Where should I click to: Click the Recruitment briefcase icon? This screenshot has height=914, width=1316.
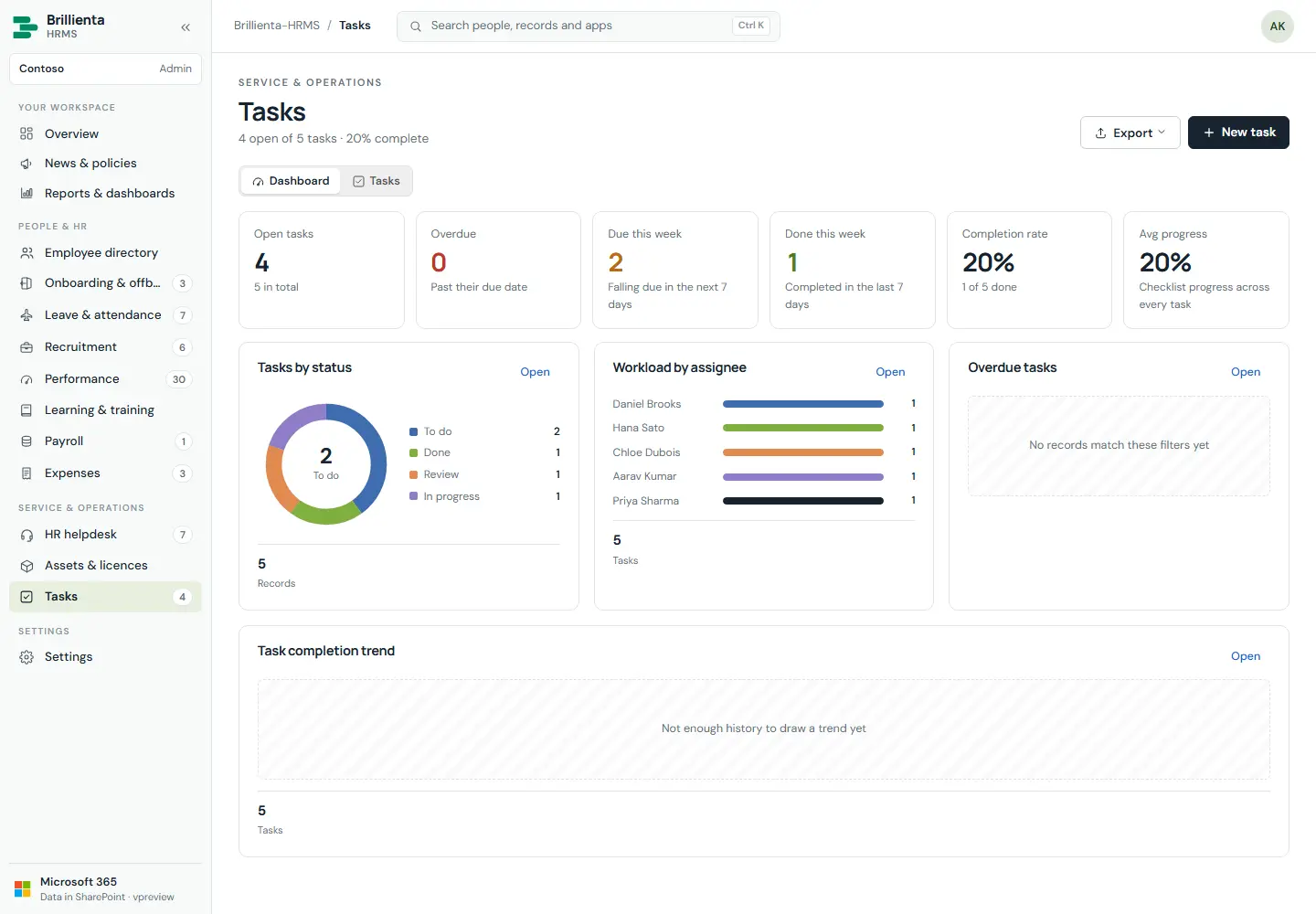click(x=27, y=347)
